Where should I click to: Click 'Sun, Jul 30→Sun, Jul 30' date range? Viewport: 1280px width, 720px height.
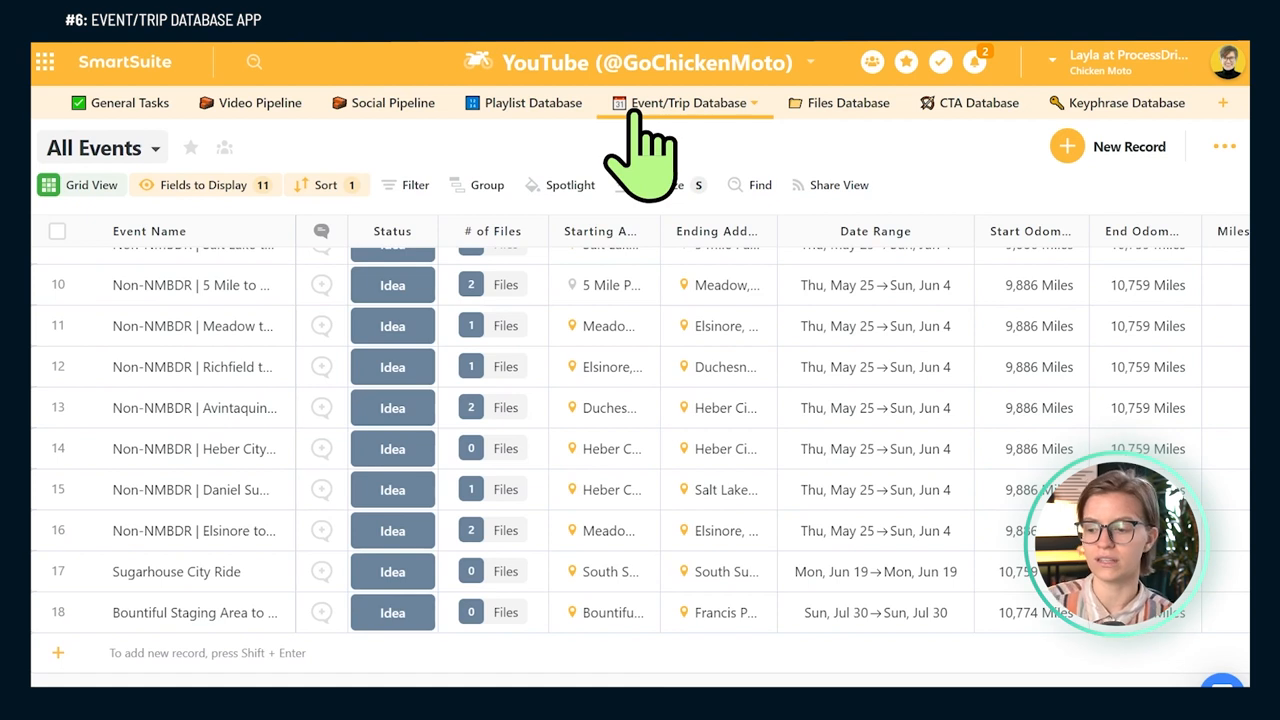(x=876, y=613)
